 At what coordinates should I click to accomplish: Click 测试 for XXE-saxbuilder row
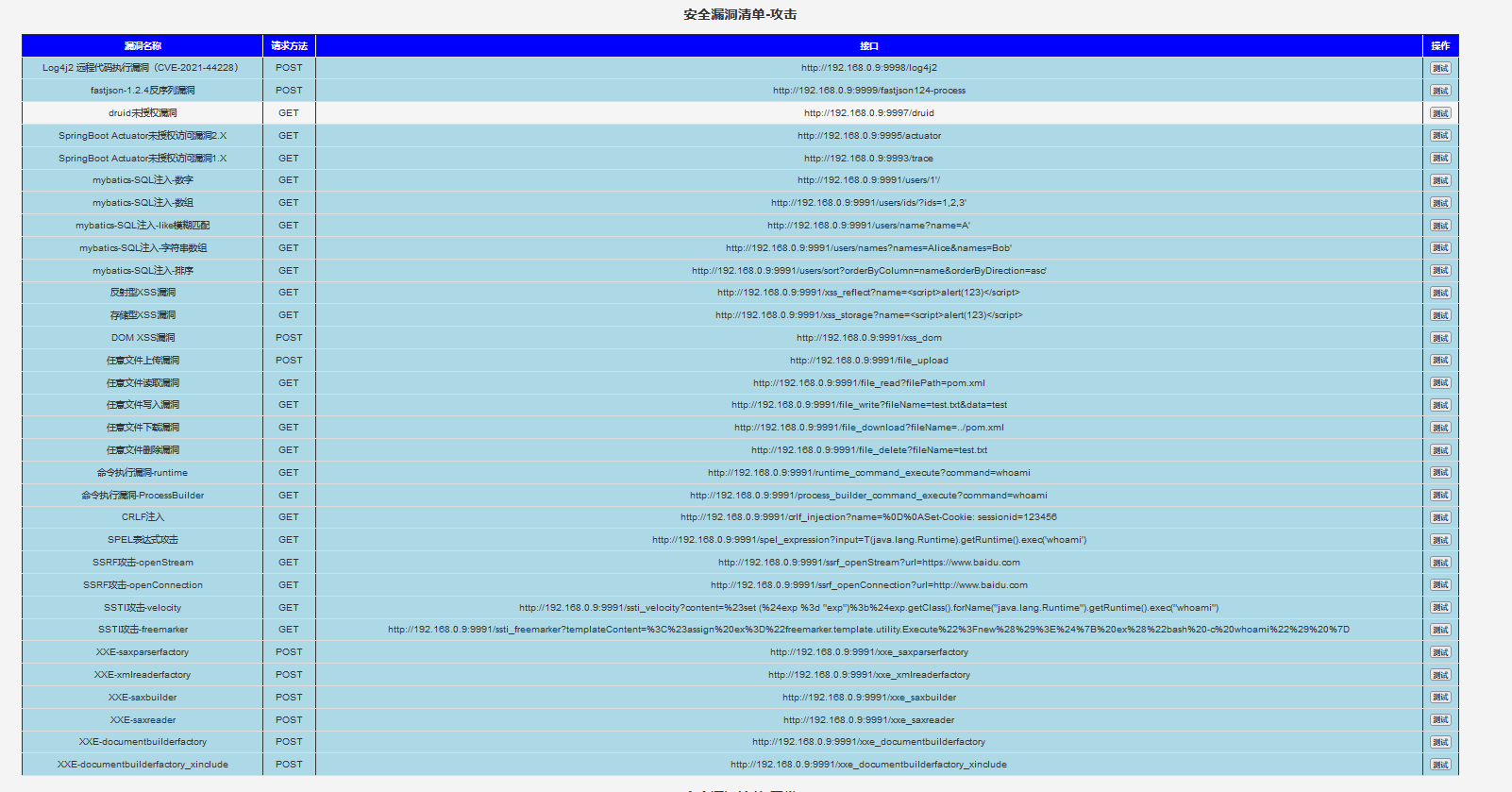pyautogui.click(x=1440, y=698)
